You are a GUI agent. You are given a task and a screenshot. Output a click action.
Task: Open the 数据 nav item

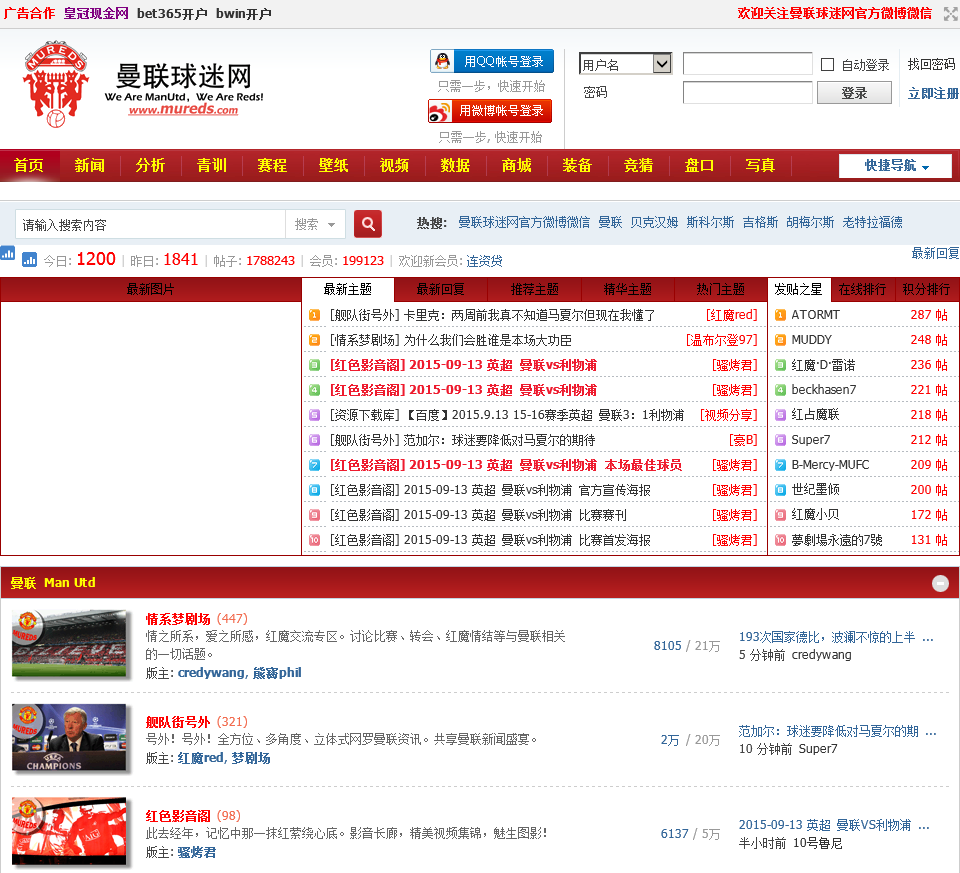[456, 165]
